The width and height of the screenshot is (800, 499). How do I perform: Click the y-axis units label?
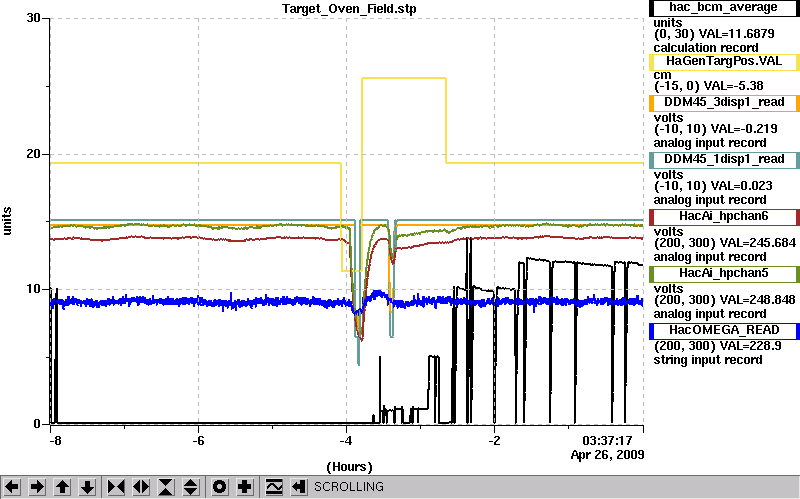7,221
